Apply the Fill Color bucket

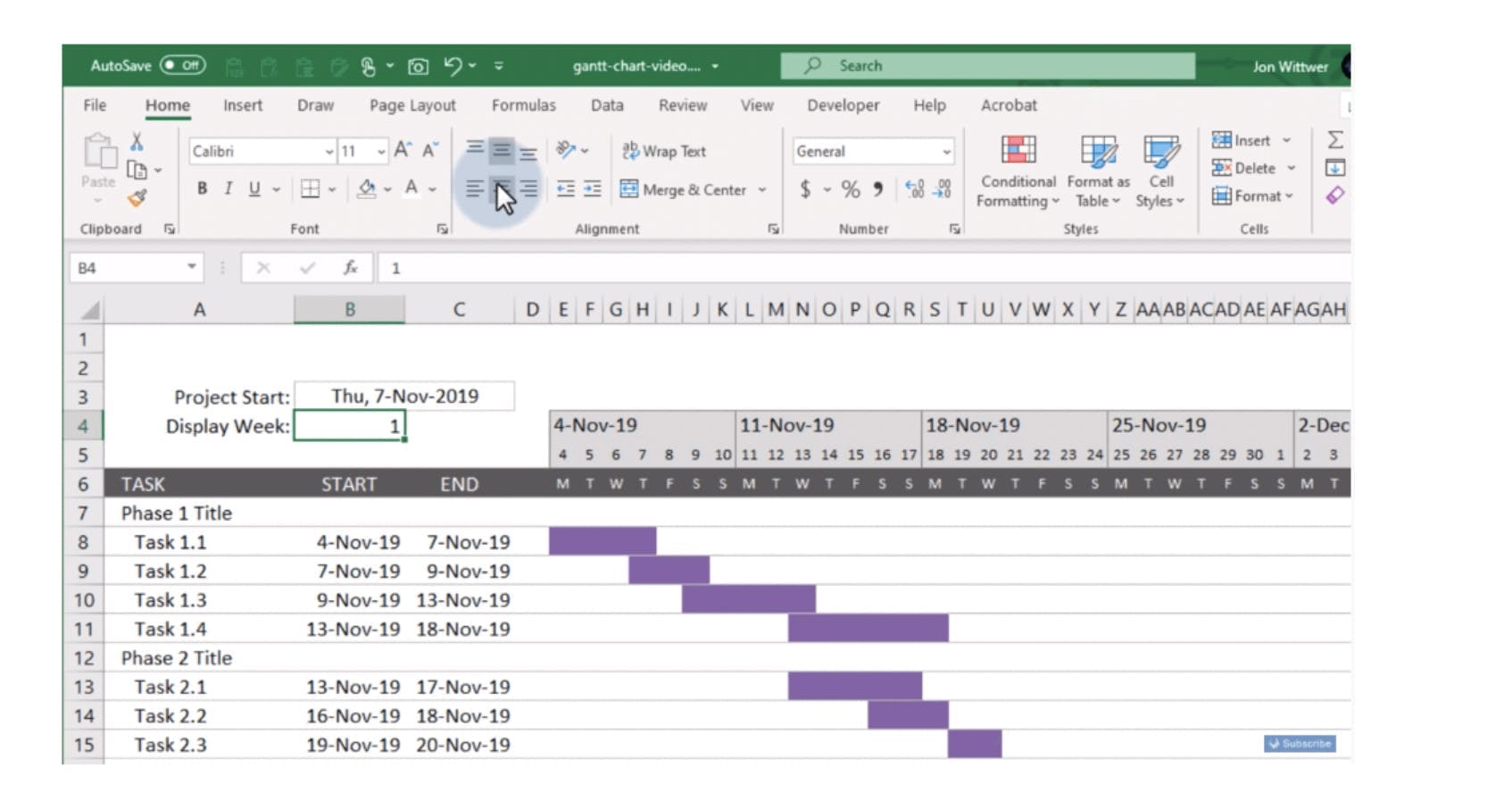(x=366, y=188)
